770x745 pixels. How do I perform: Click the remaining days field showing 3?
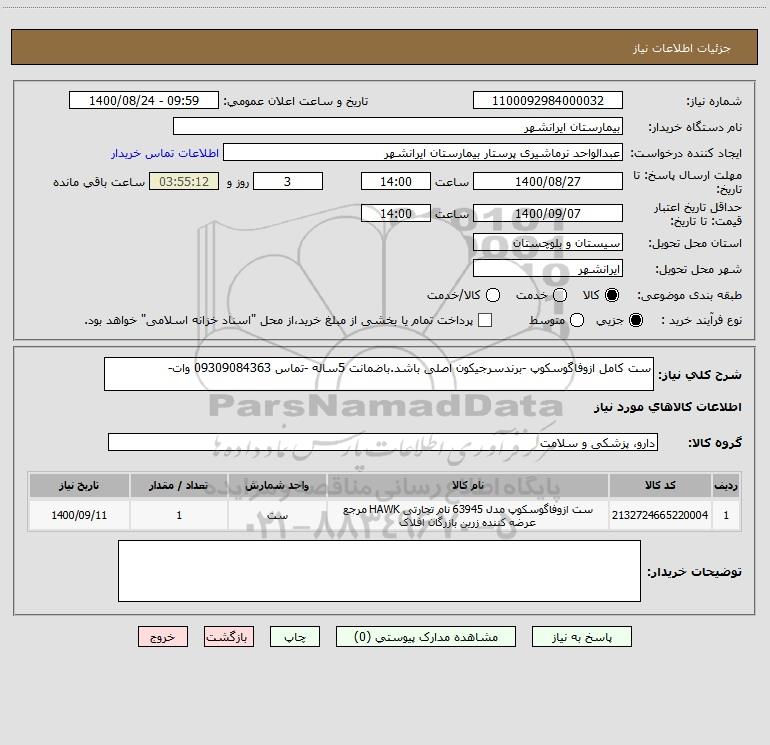[x=288, y=181]
